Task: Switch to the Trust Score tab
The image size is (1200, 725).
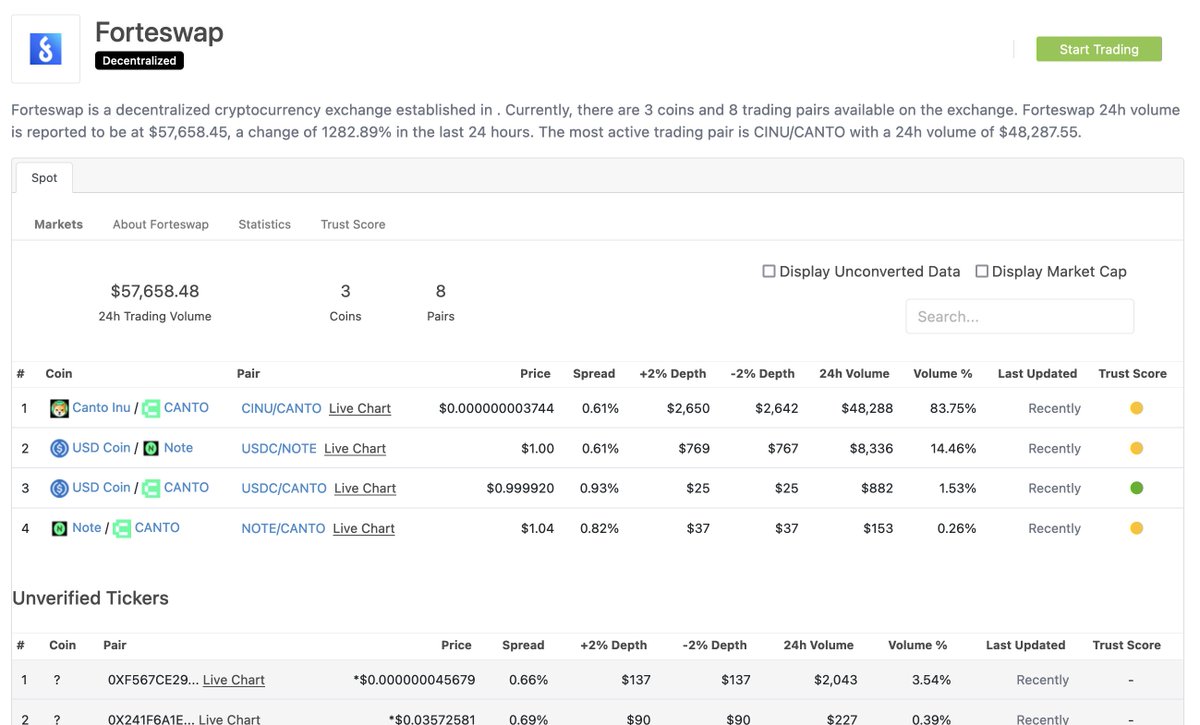Action: (x=353, y=224)
